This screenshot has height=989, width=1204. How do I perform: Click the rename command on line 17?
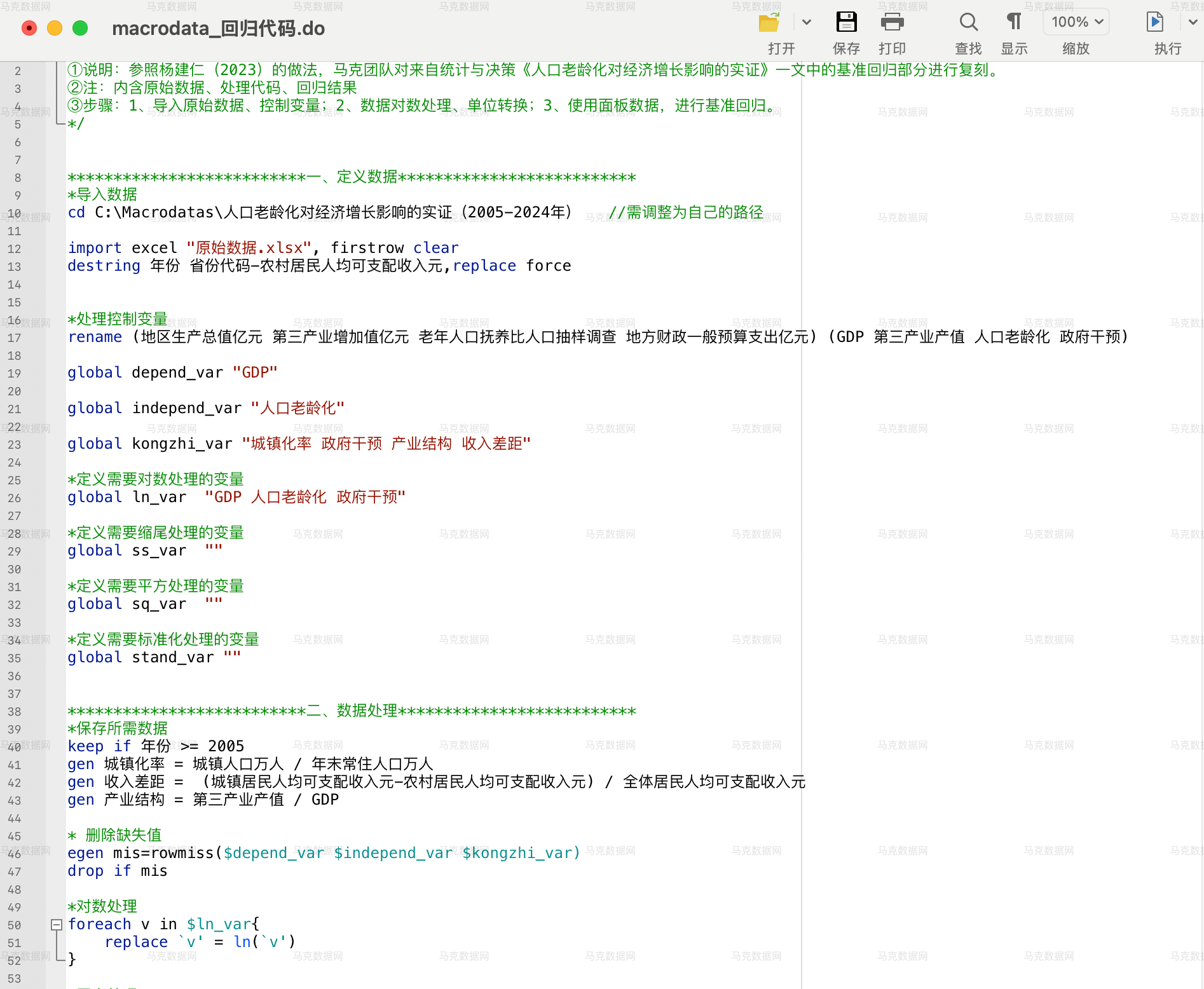click(94, 337)
